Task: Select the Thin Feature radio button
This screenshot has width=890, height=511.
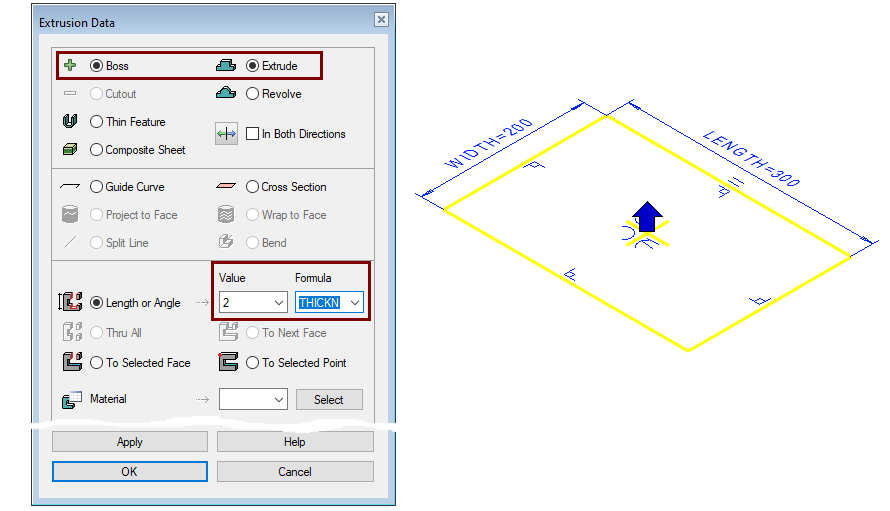Action: (96, 122)
